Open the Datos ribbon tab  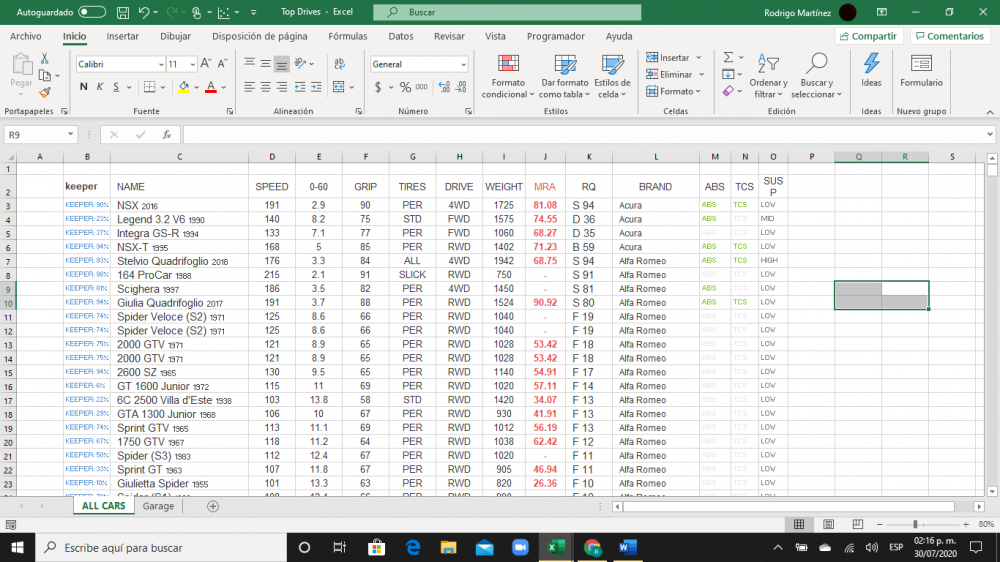tap(401, 36)
